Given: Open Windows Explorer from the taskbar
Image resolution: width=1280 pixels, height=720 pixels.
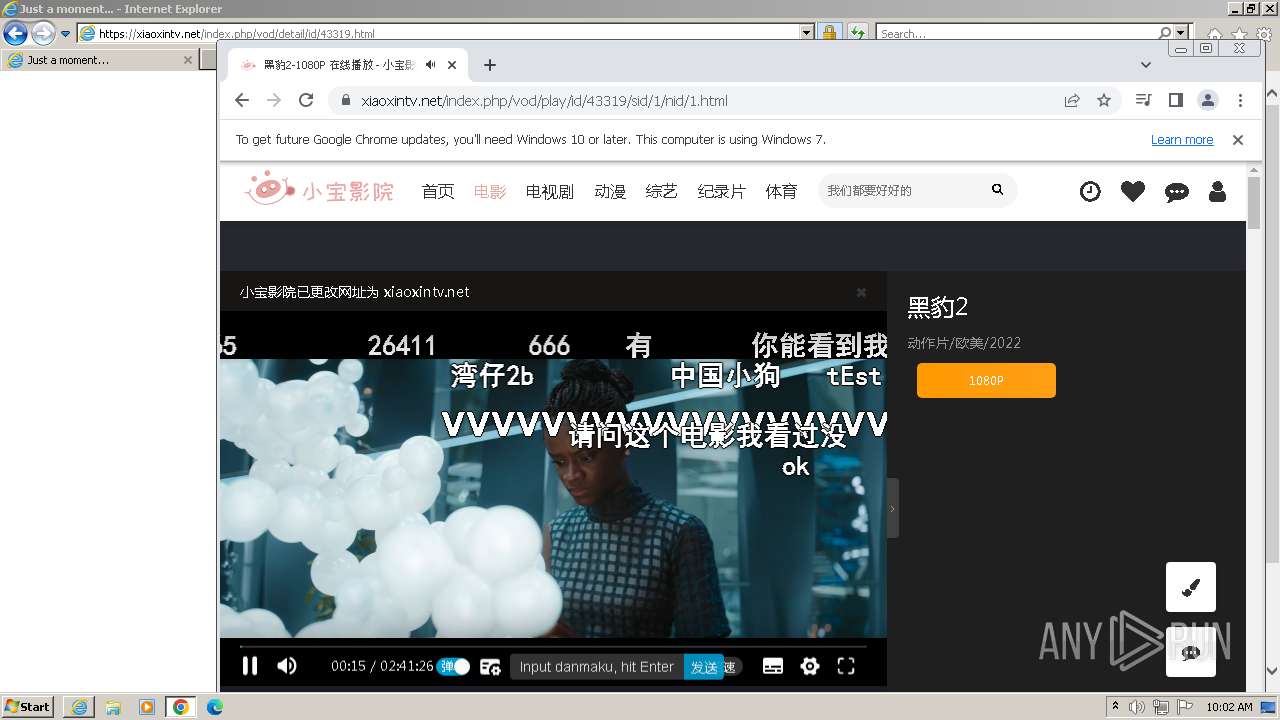Looking at the screenshot, I should (113, 707).
